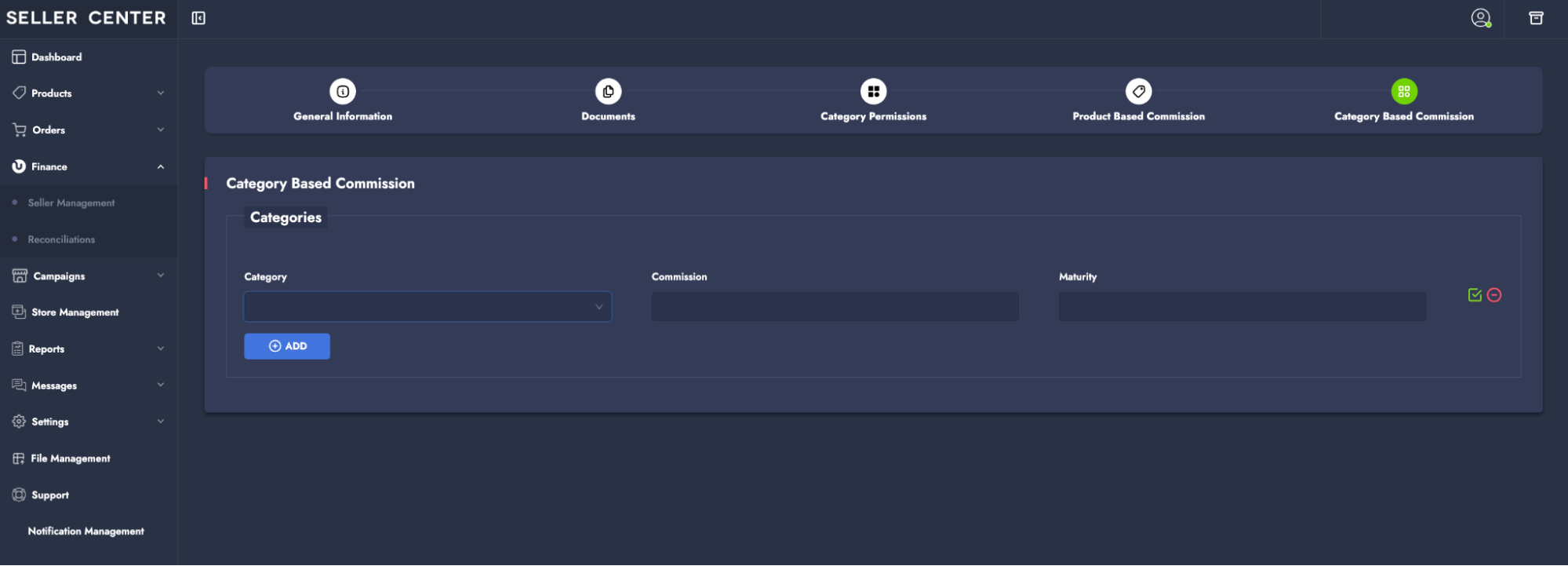Viewport: 1568px width, 566px height.
Task: Click the blue ADD button
Action: point(287,346)
